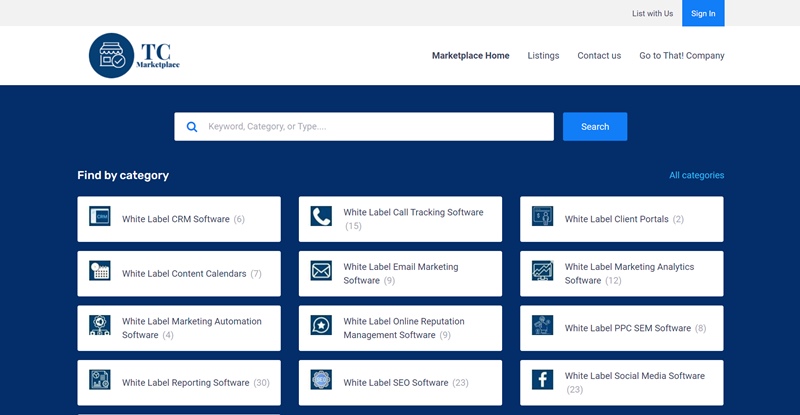Open the Listings menu item
This screenshot has height=415, width=800.
click(x=543, y=56)
